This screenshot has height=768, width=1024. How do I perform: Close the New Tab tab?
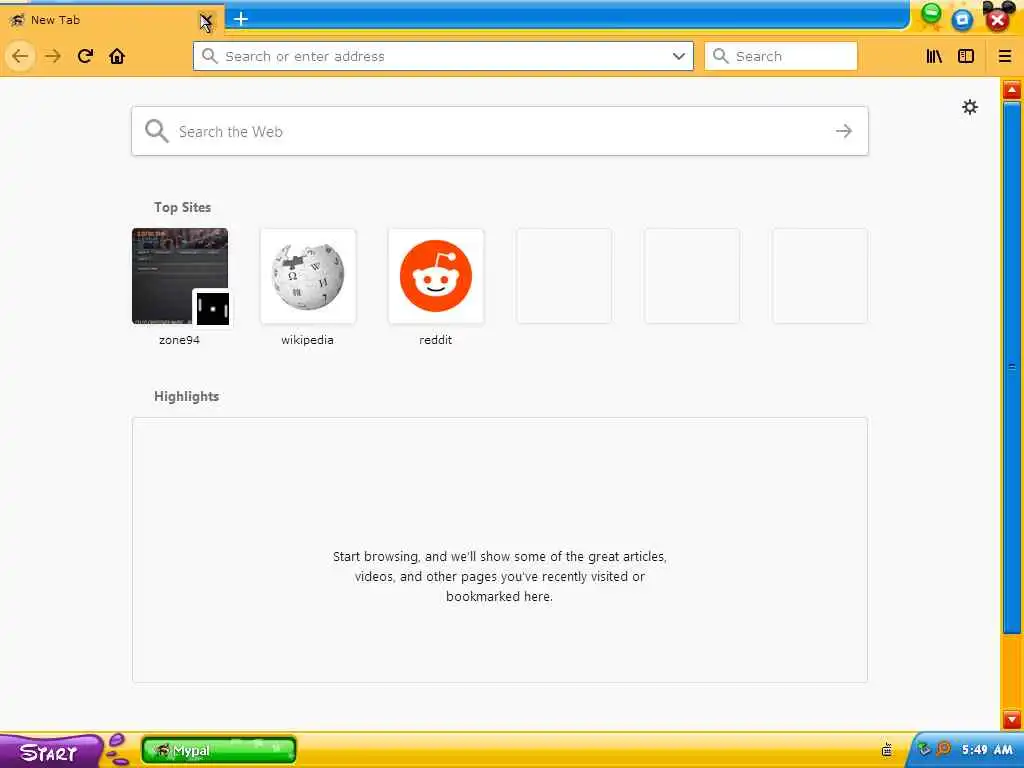[206, 20]
